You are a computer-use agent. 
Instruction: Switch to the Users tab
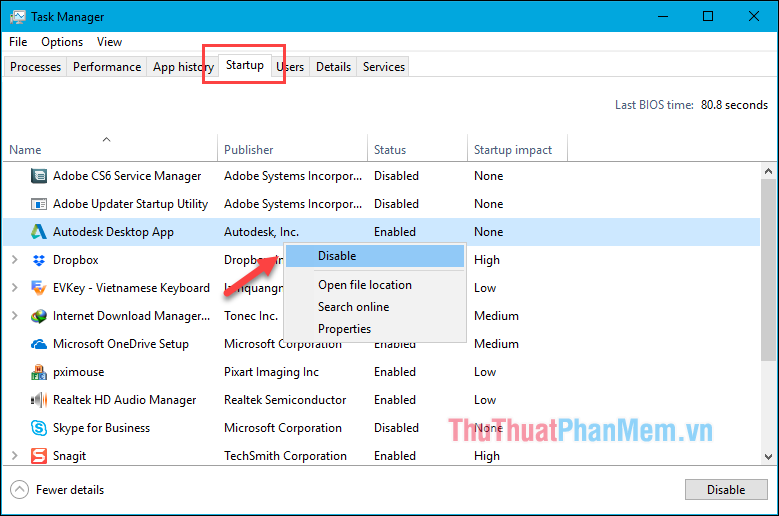(x=290, y=67)
